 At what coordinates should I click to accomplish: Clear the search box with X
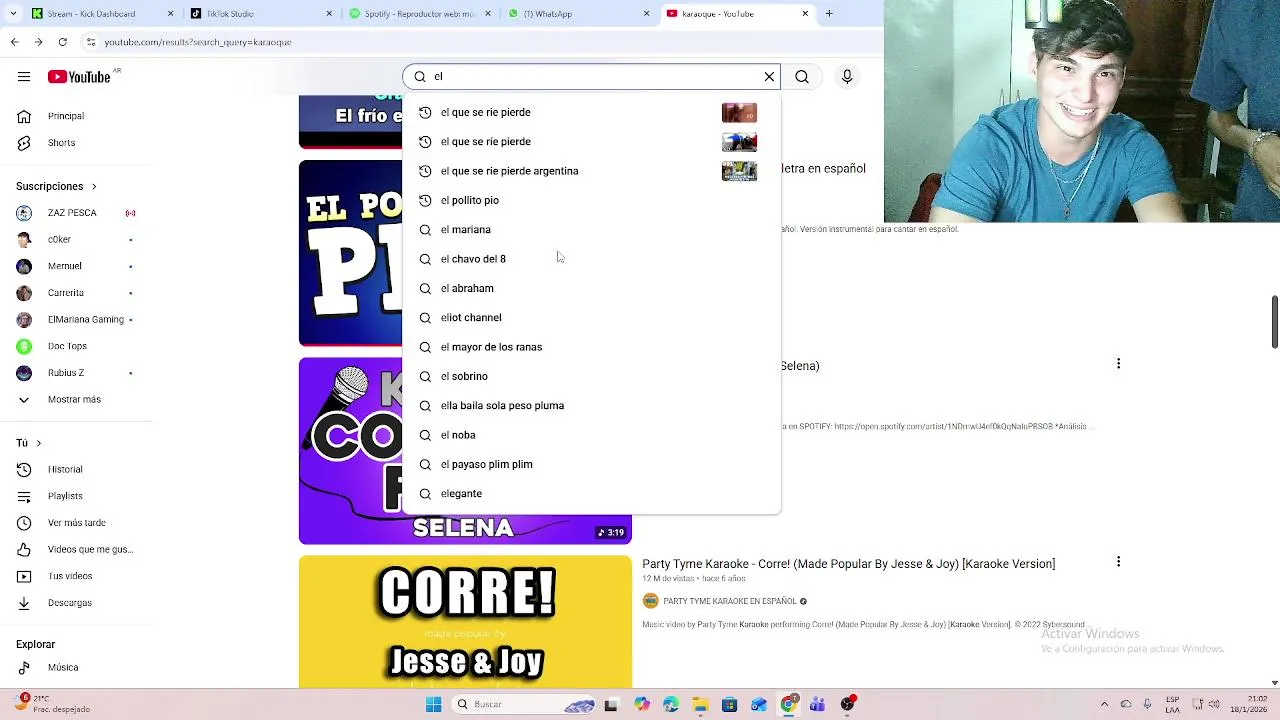tap(769, 77)
